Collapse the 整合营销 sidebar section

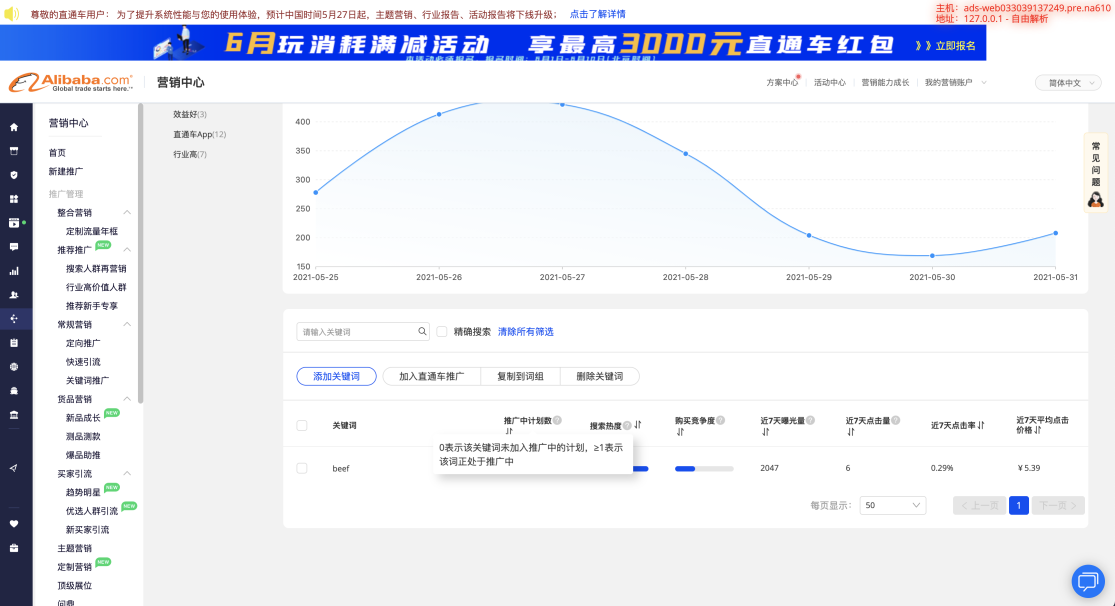pos(127,213)
